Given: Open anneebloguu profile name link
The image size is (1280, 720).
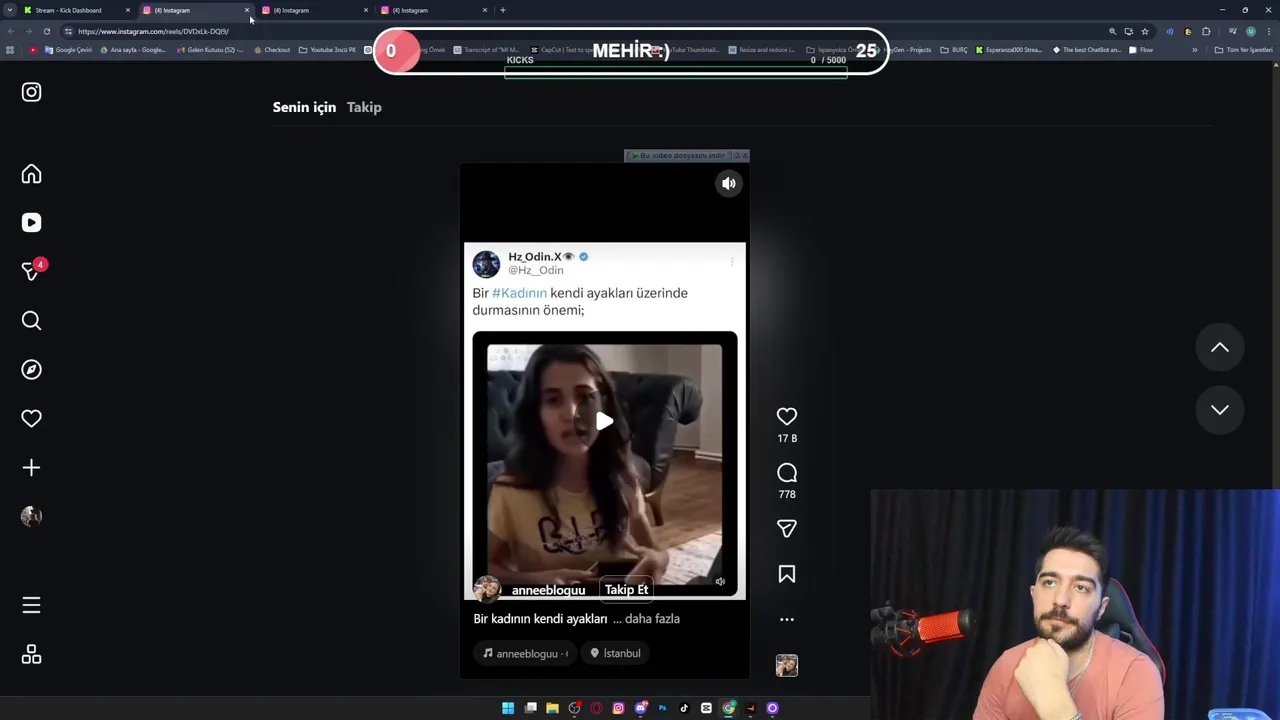Looking at the screenshot, I should 548,590.
